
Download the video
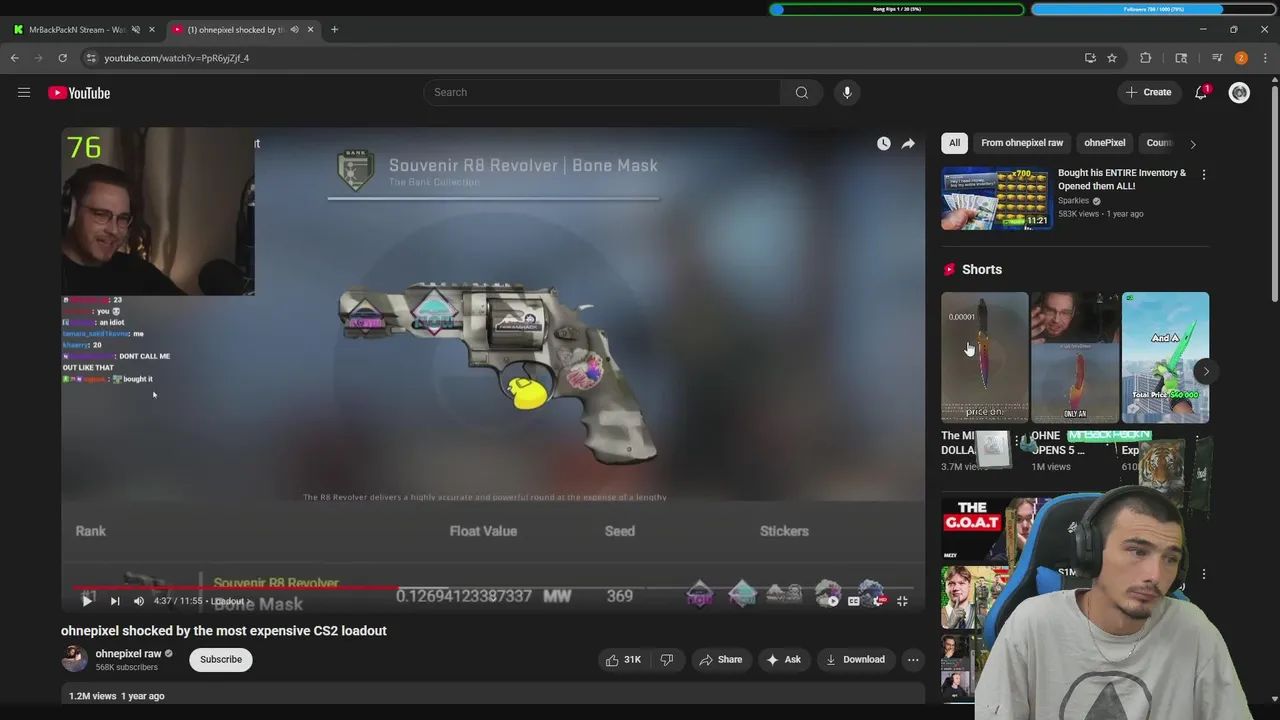[x=855, y=659]
